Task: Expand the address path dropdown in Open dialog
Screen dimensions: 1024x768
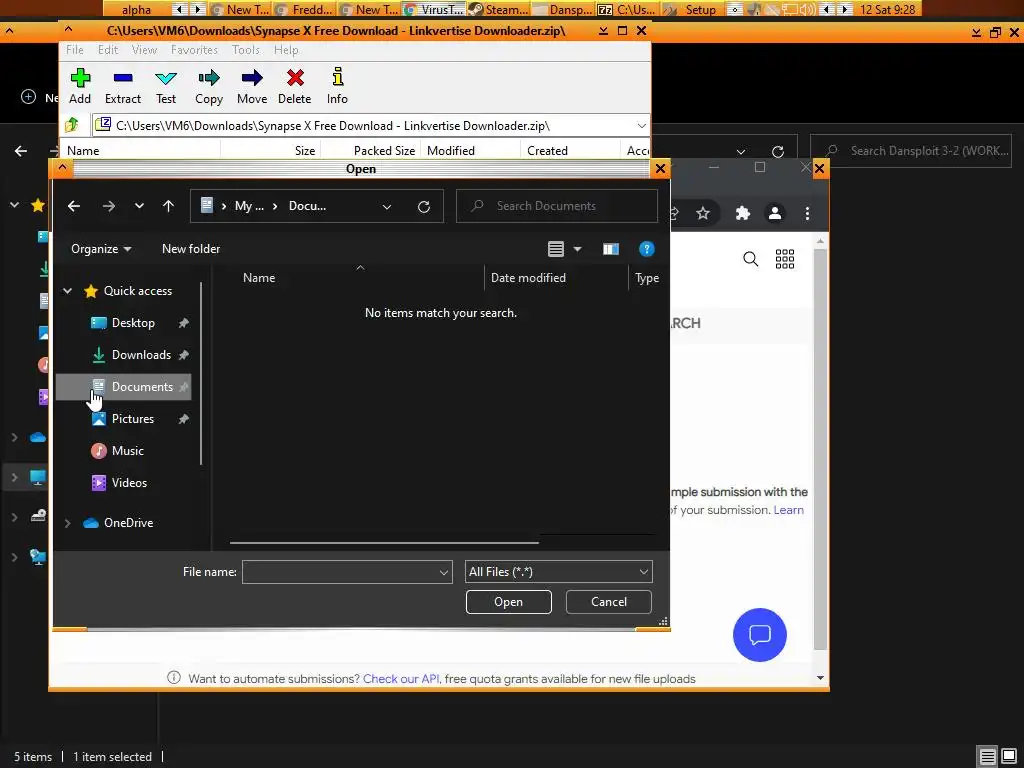Action: [x=387, y=206]
